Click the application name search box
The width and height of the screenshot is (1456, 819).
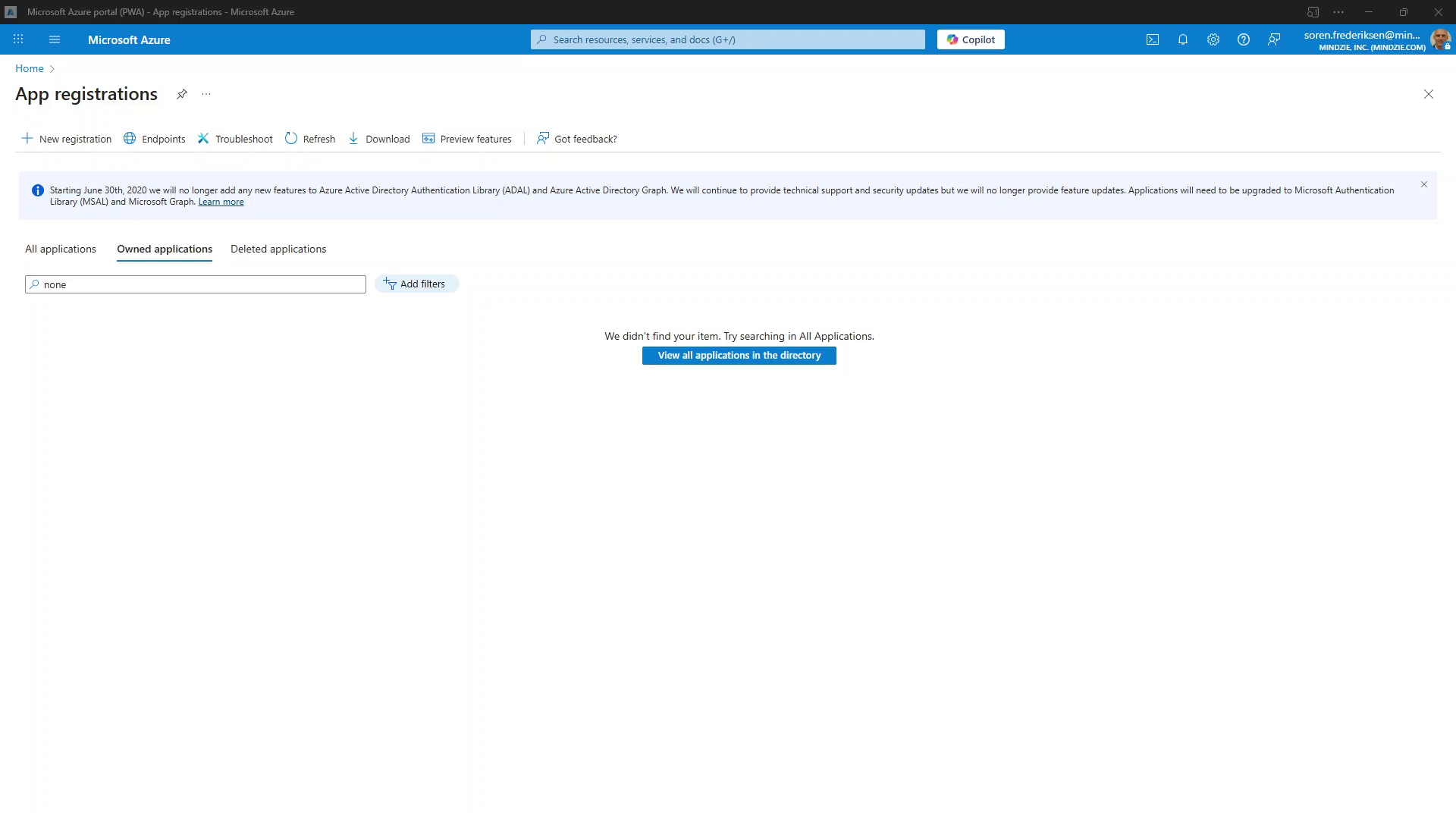(x=201, y=284)
